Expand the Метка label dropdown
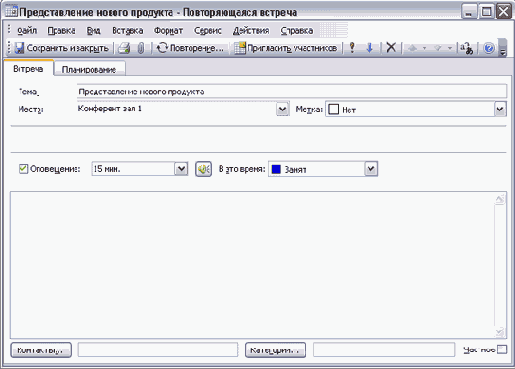The width and height of the screenshot is (515, 369). click(500, 109)
